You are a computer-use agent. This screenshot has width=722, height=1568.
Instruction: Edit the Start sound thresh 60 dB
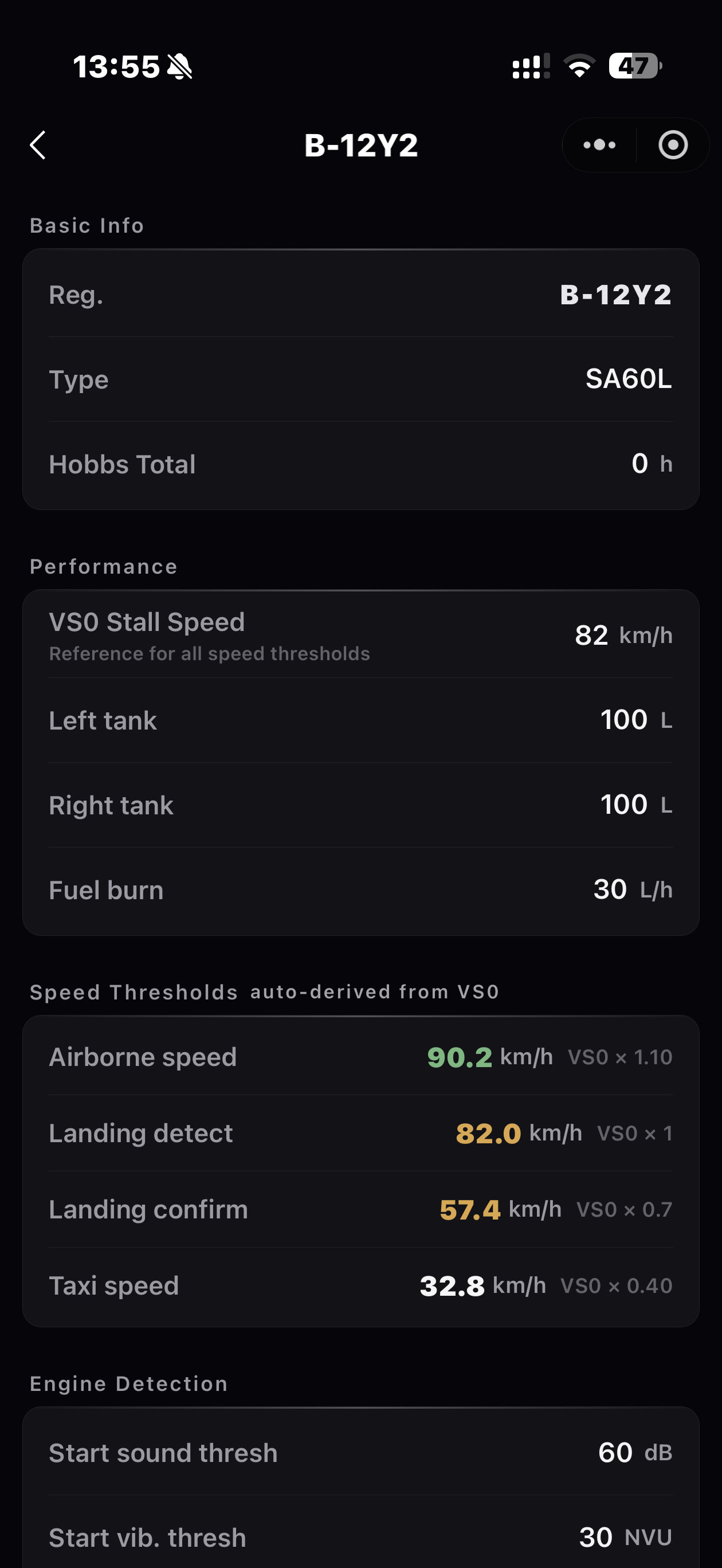(x=615, y=1452)
